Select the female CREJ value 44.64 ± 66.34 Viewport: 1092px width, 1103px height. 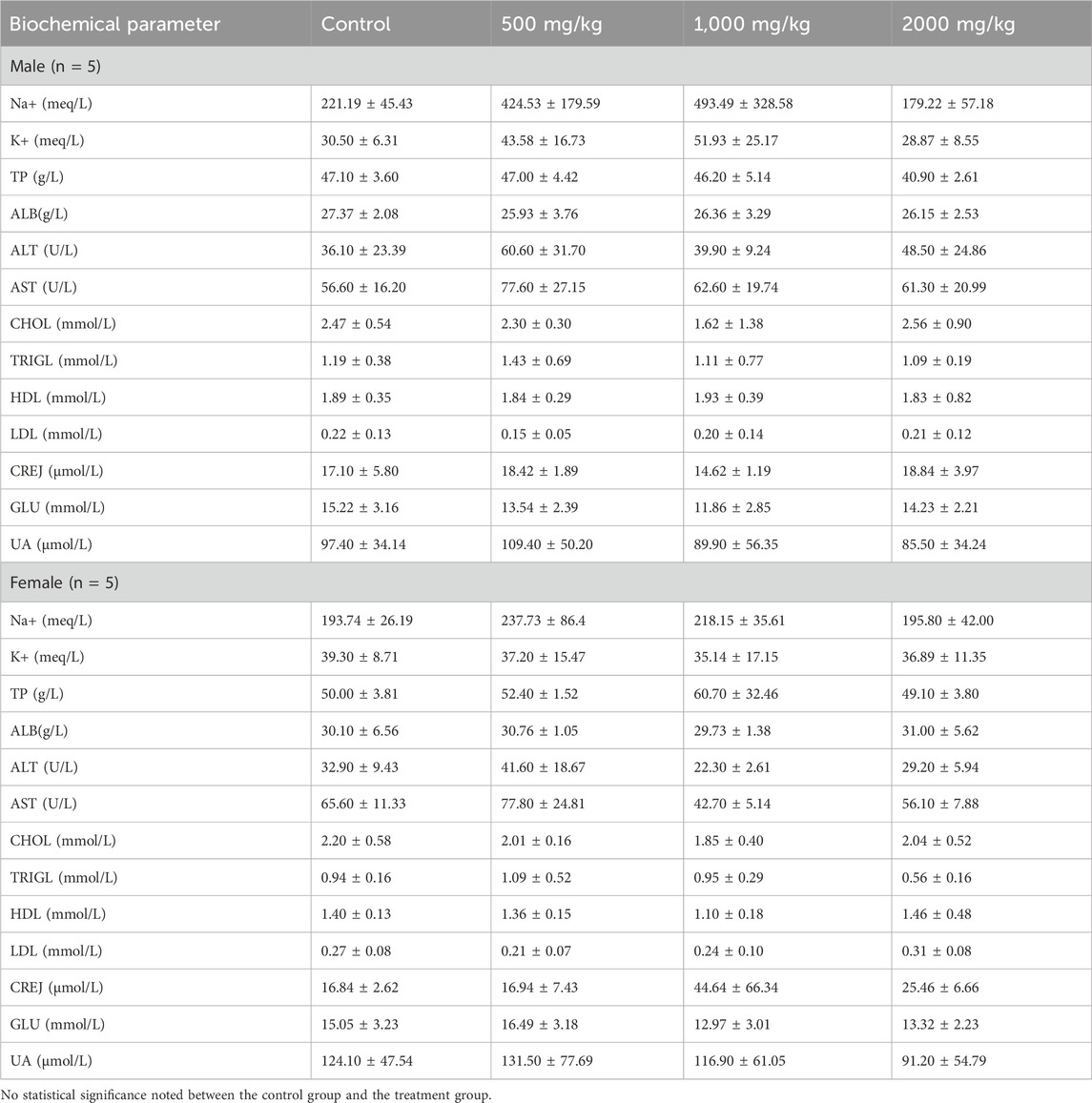[735, 988]
